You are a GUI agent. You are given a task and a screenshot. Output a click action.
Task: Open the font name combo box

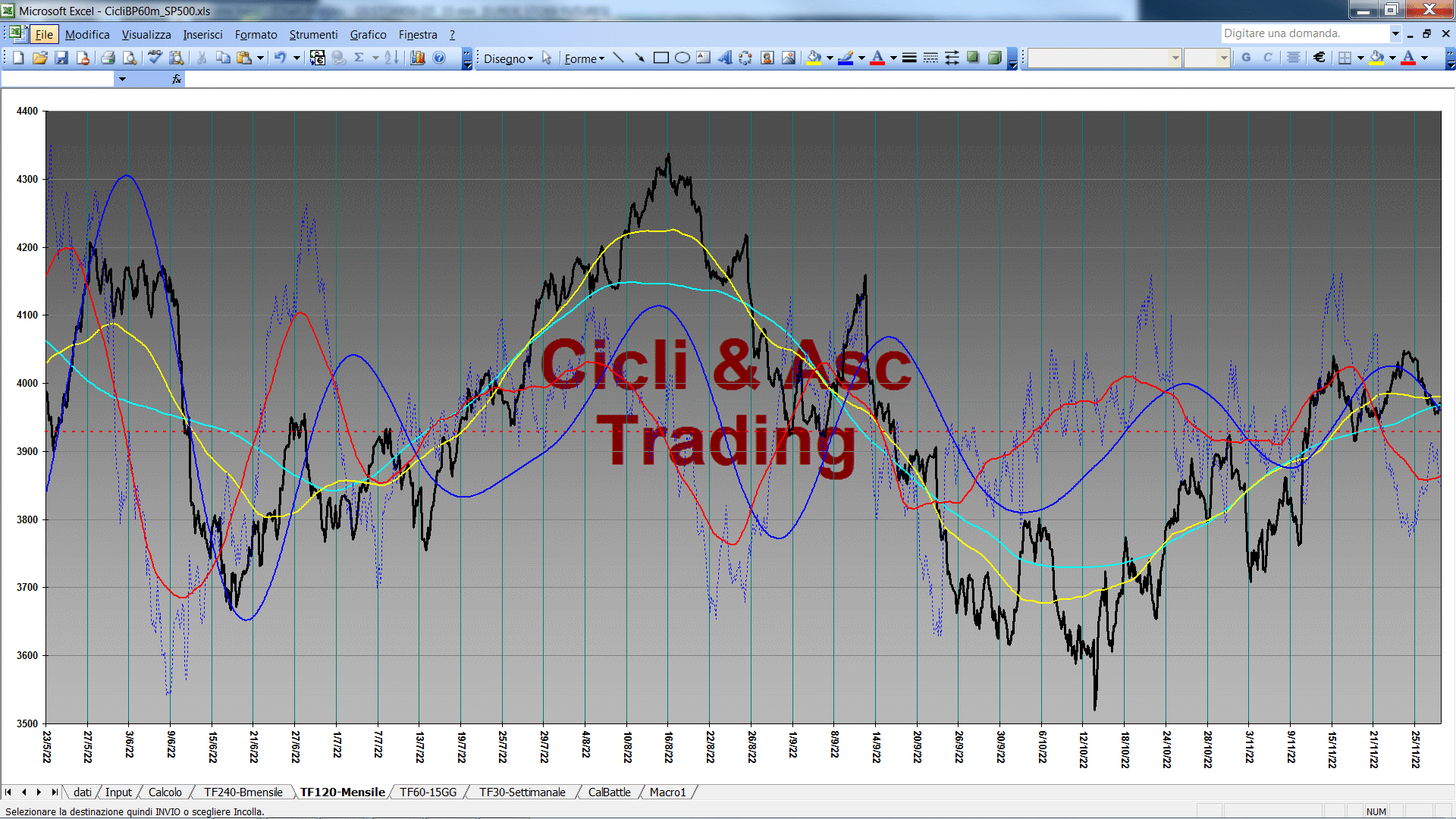pyautogui.click(x=1105, y=58)
